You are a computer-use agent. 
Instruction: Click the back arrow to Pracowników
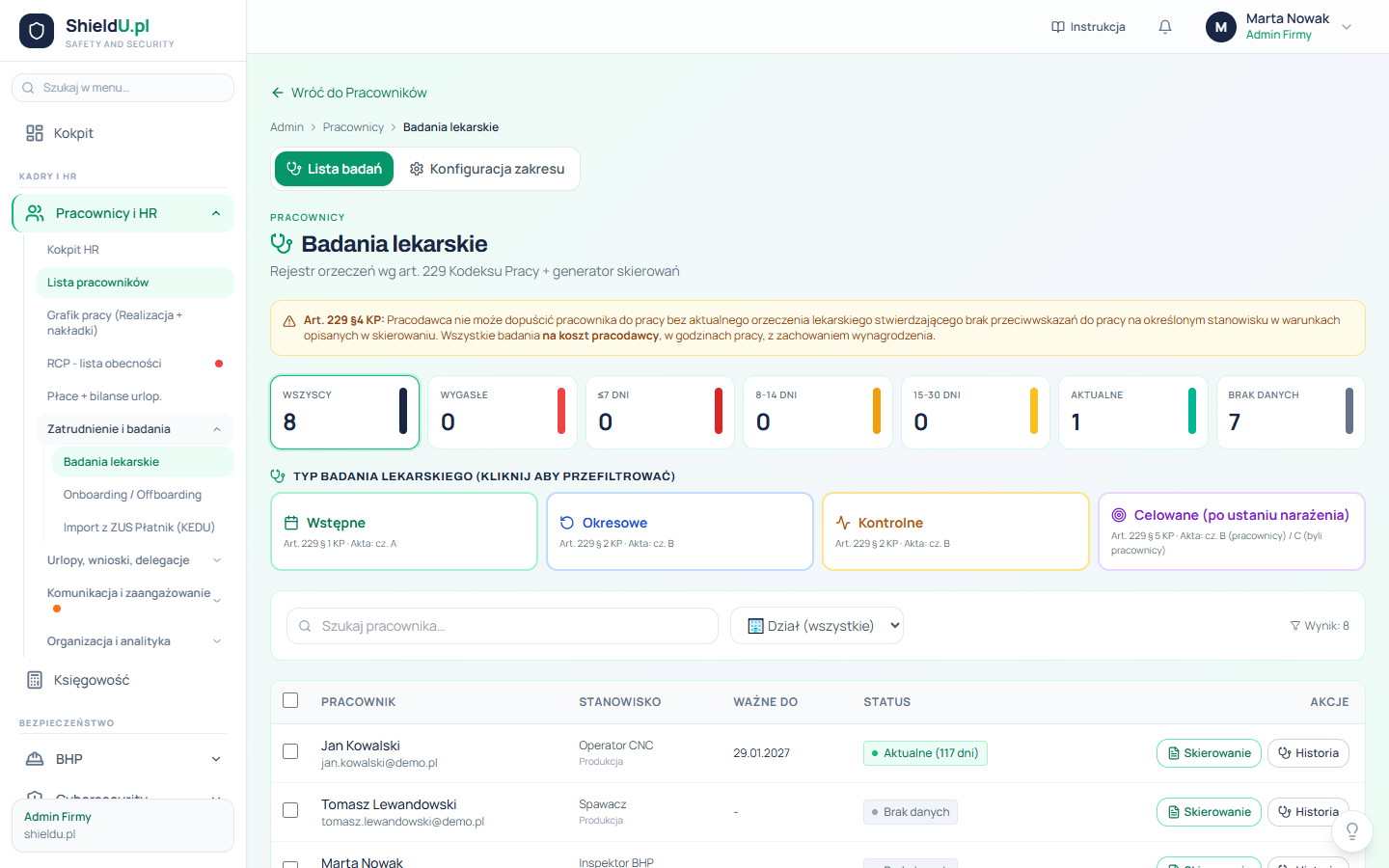tap(278, 93)
